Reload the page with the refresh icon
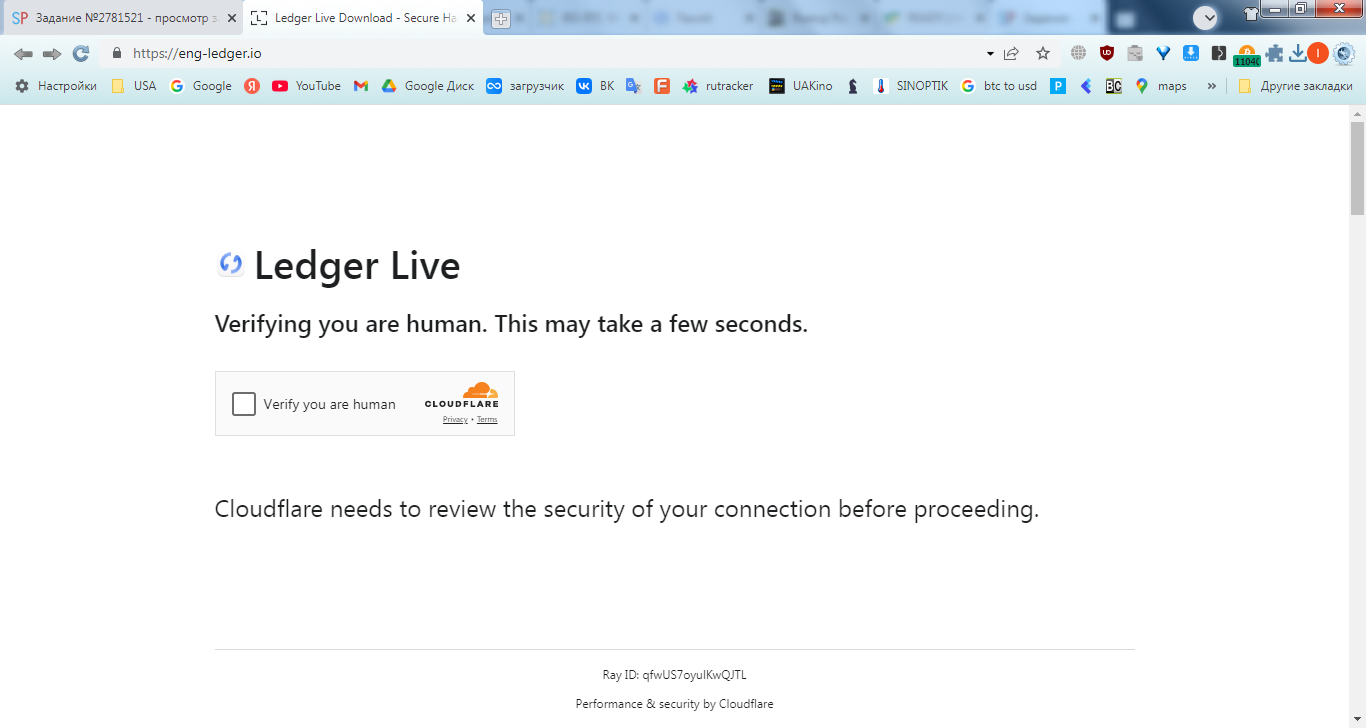This screenshot has height=728, width=1366. 81,54
